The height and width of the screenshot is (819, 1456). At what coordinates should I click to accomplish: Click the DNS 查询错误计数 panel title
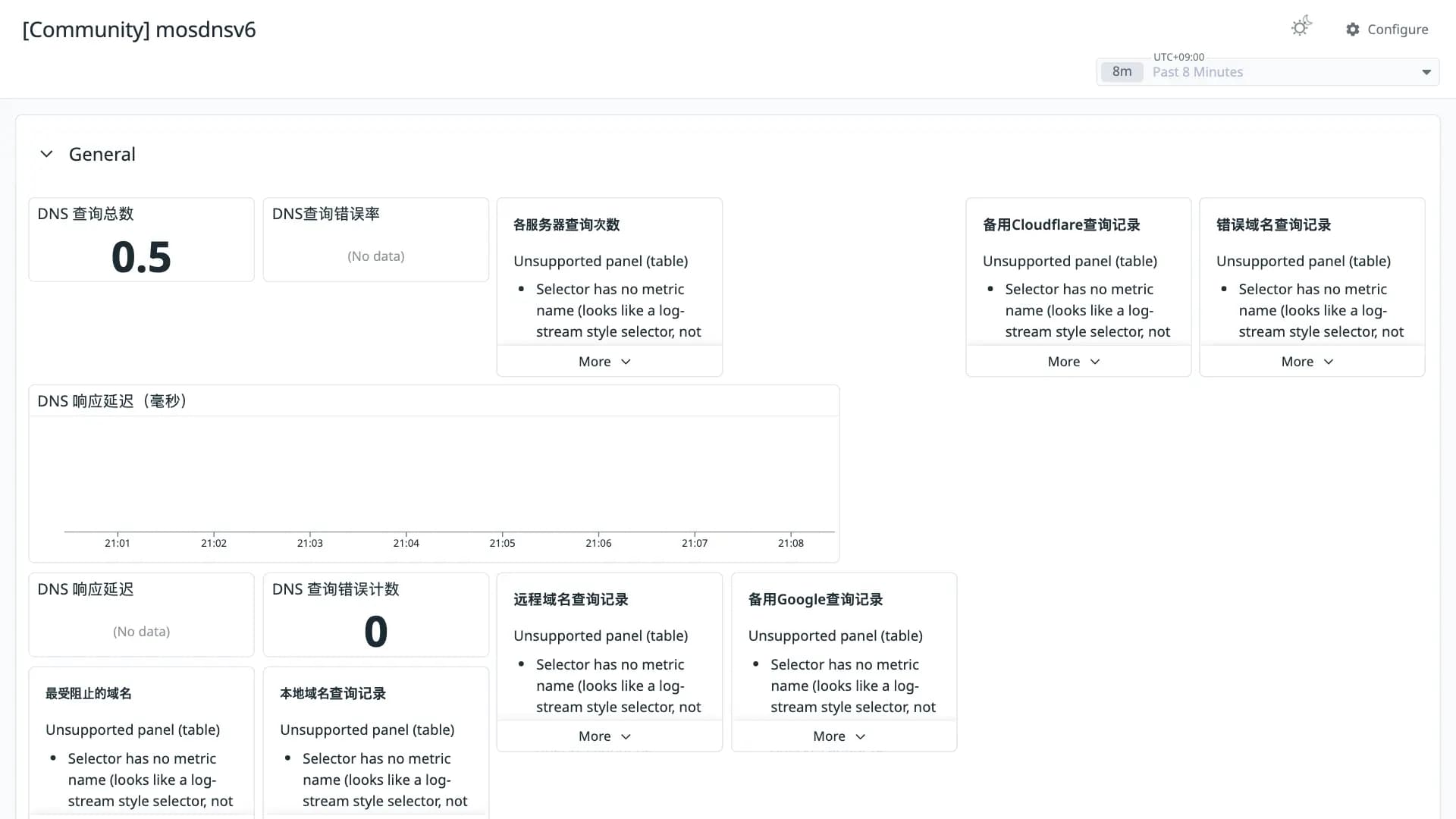(x=336, y=589)
